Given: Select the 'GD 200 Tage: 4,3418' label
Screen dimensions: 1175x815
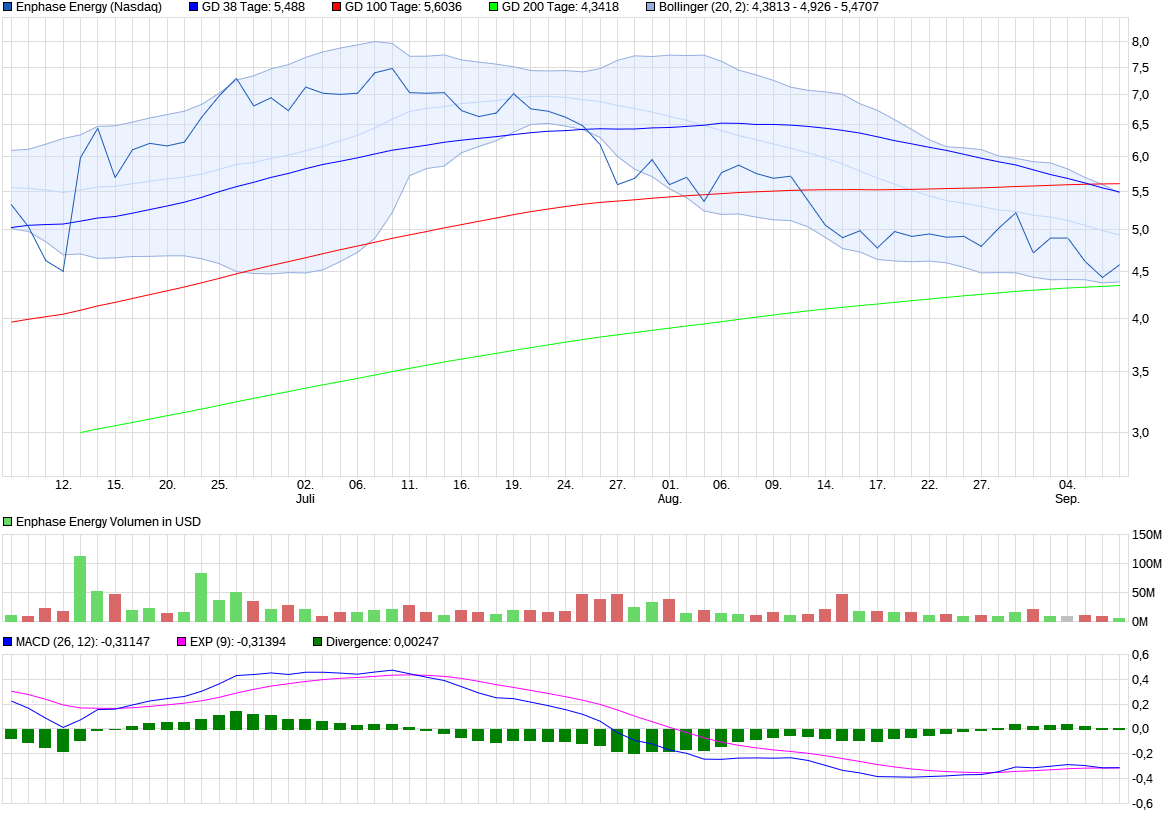Looking at the screenshot, I should pyautogui.click(x=561, y=7).
